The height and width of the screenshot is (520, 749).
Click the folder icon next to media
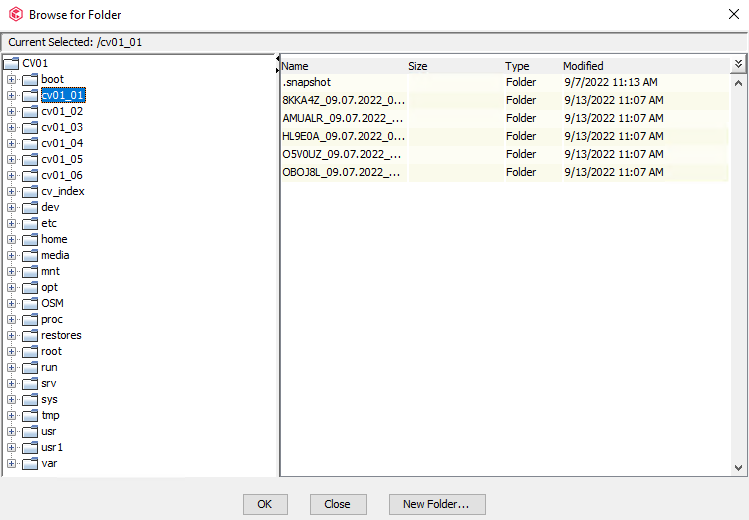coord(29,255)
